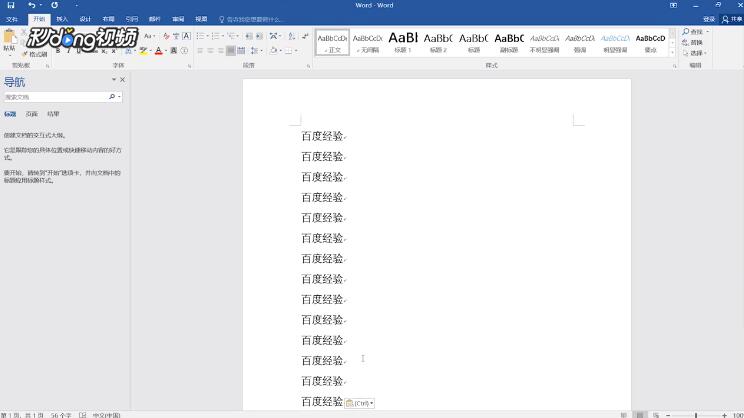Click the 替换 (Replace) button
This screenshot has width=744, height=418.
(693, 42)
